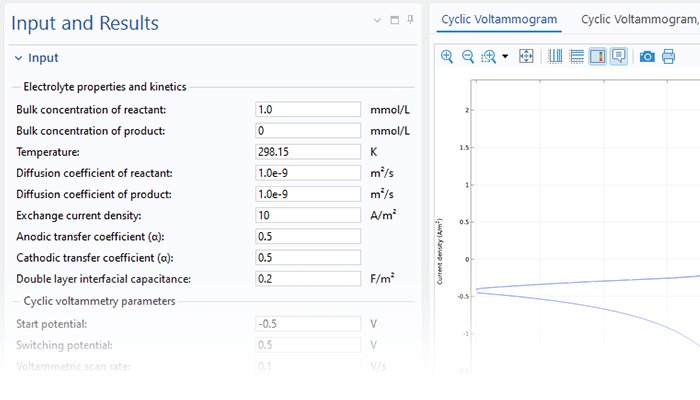This screenshot has width=700, height=400.
Task: Click the 'Temperature:' label
Action: [48, 152]
